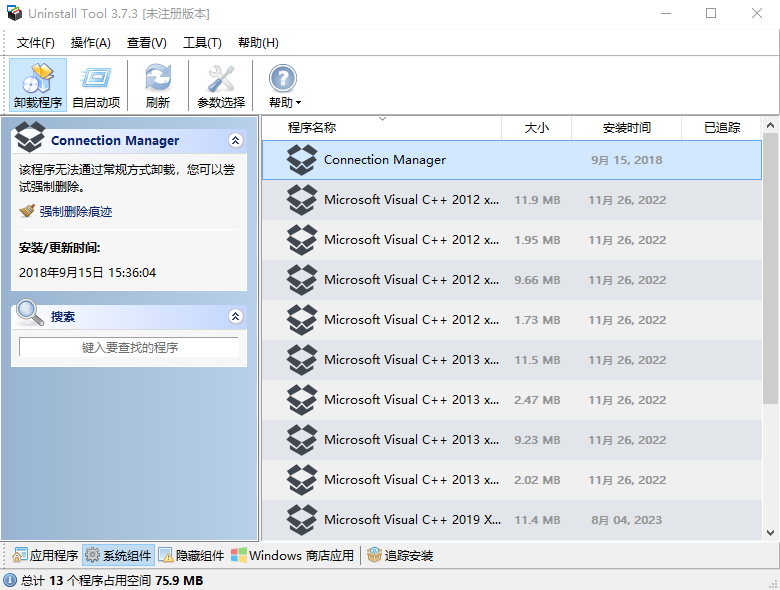Screen dimensions: 780x590
Task: Open the 帮助(H) menu
Action: coord(258,43)
